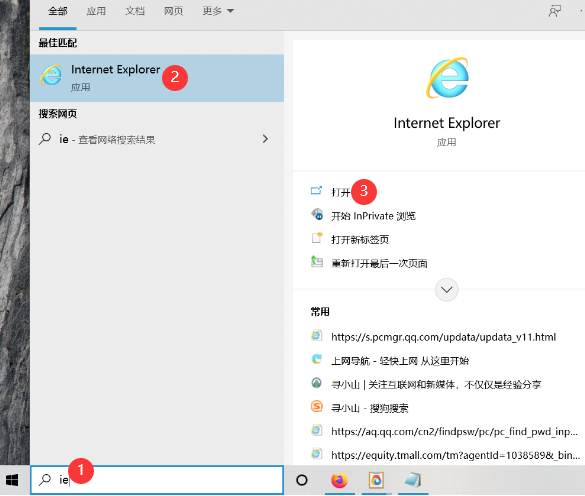
Task: Expand the ie web search result arrow
Action: tap(265, 139)
